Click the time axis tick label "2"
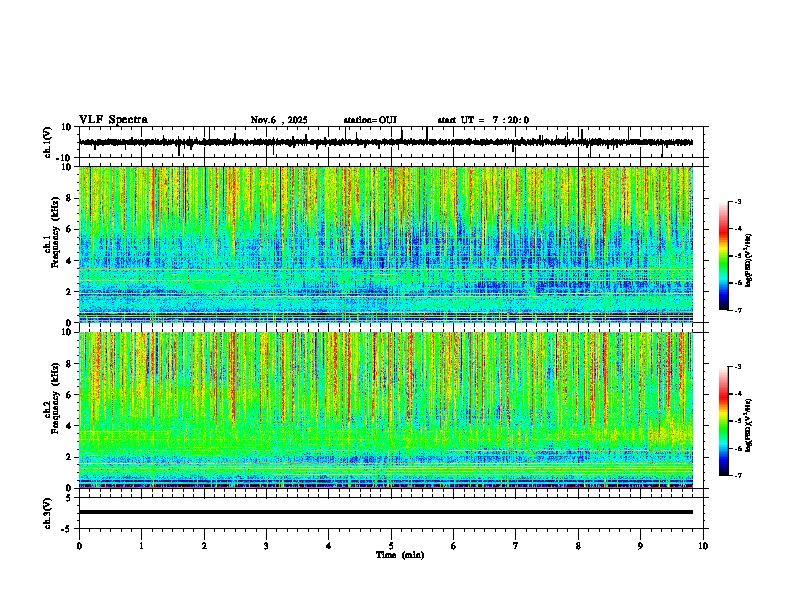792x612 pixels. pos(204,546)
